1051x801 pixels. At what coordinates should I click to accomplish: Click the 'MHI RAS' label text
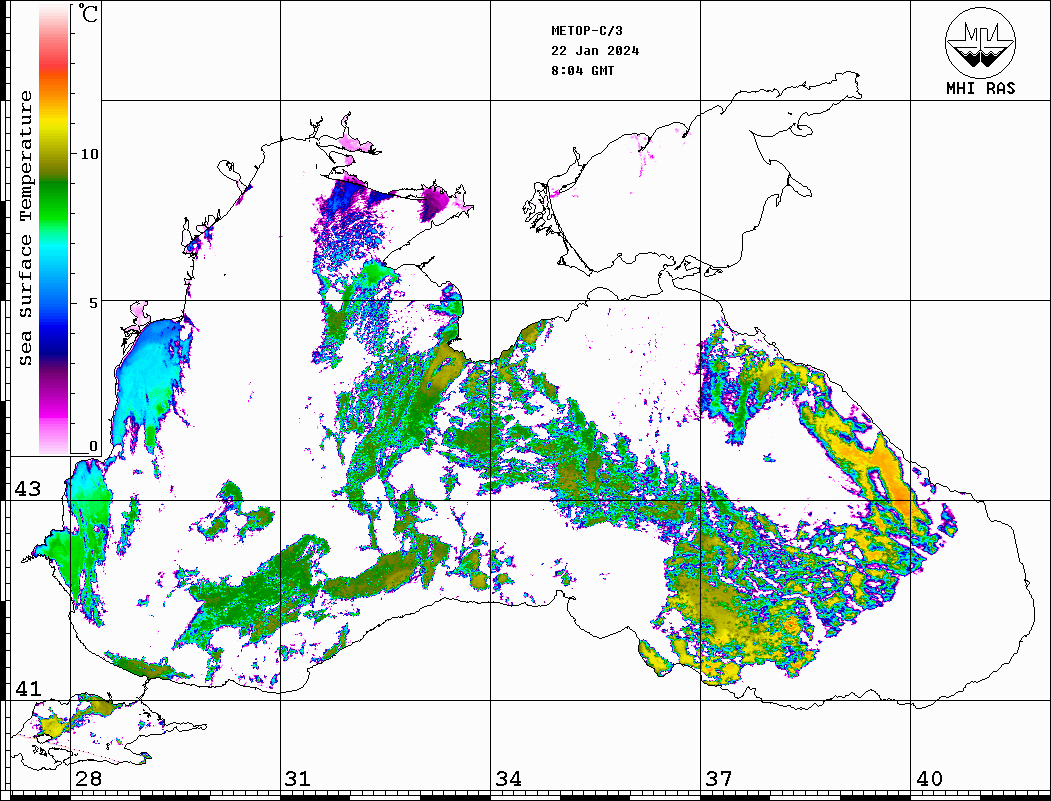coord(981,88)
